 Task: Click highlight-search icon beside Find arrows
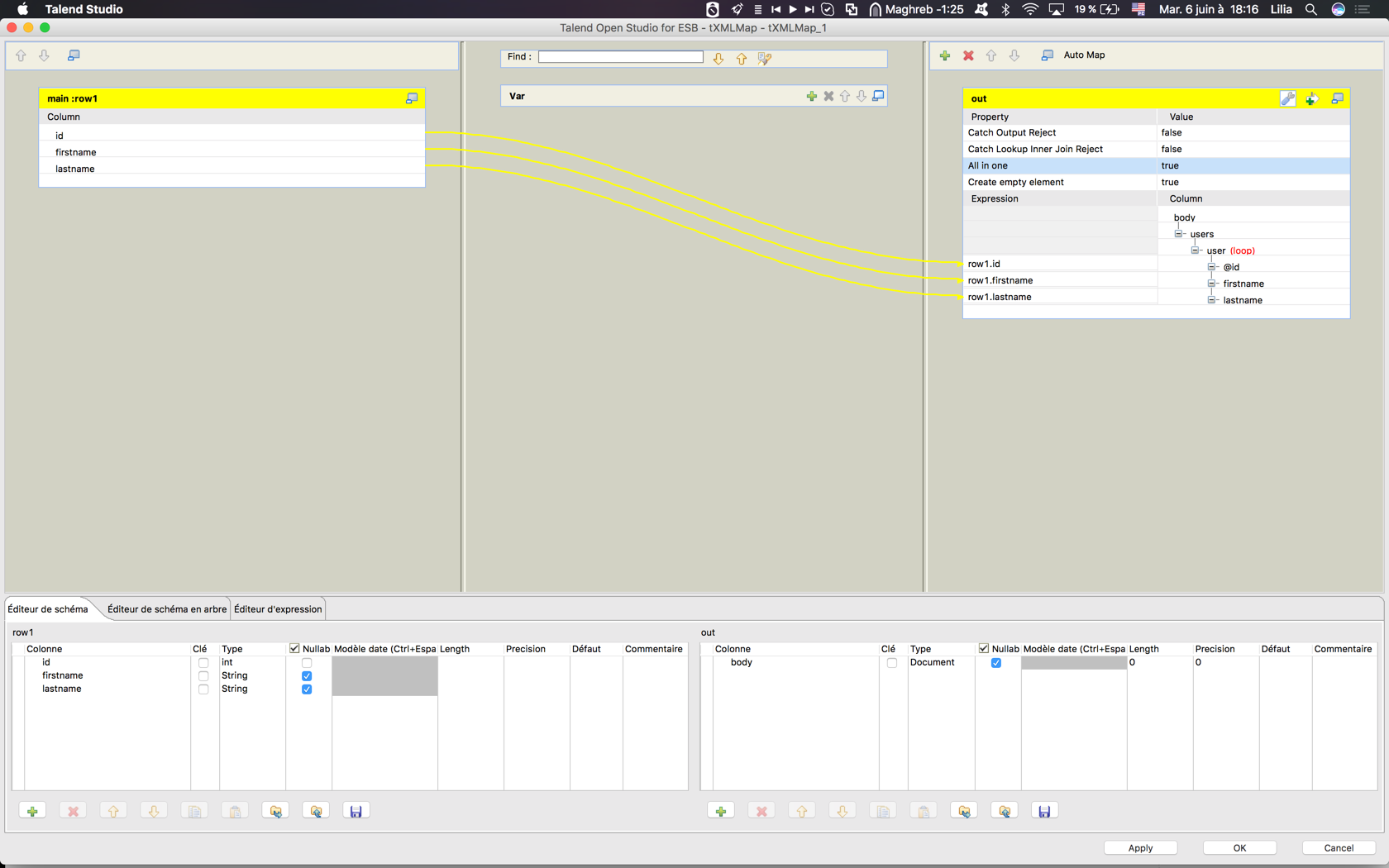[x=765, y=59]
